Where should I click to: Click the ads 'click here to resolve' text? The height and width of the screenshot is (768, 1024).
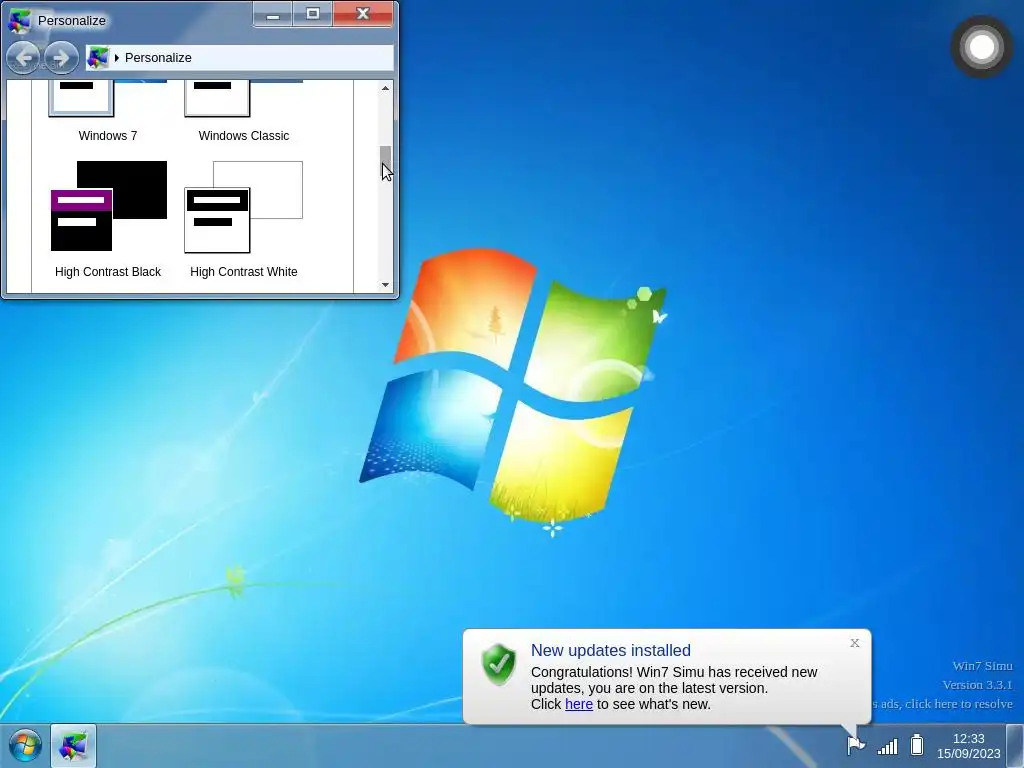tap(942, 704)
